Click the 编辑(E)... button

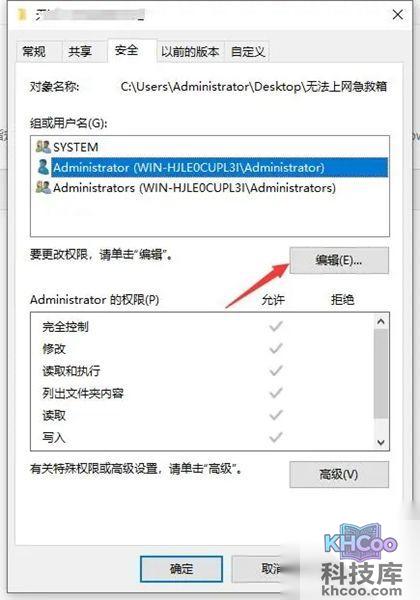tap(339, 260)
